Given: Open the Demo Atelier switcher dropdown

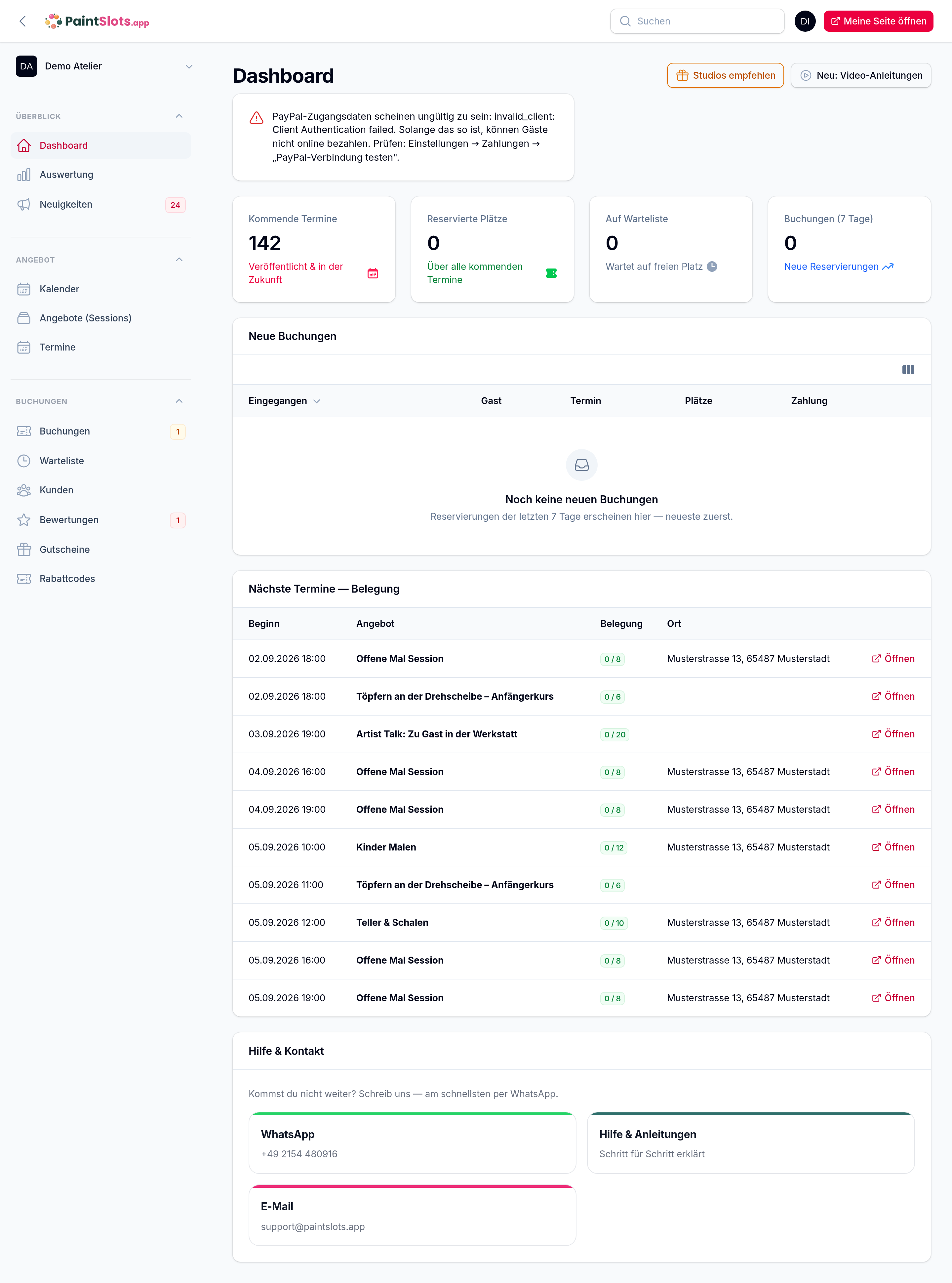Looking at the screenshot, I should [x=104, y=66].
